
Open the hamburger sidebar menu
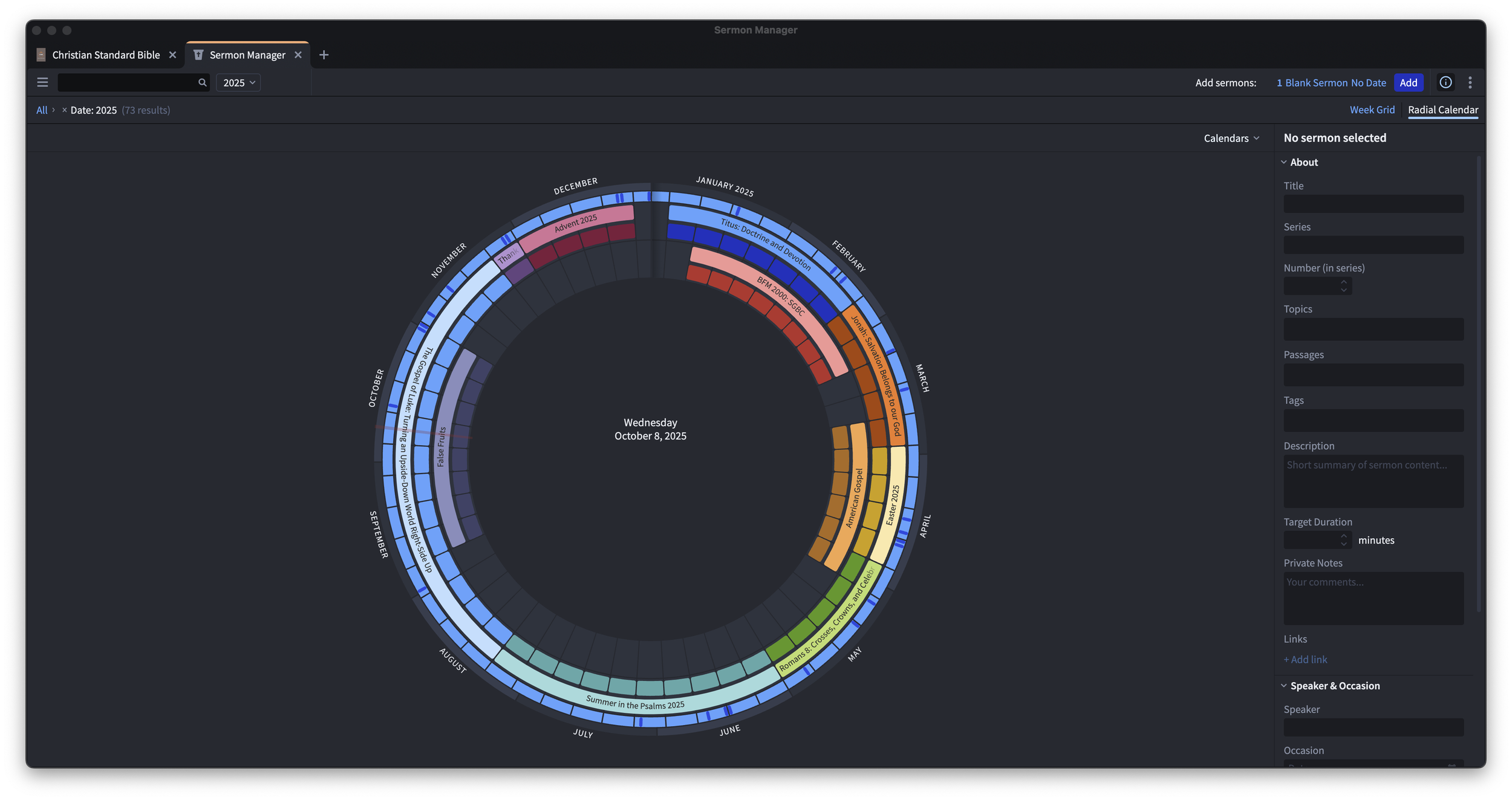(x=42, y=82)
